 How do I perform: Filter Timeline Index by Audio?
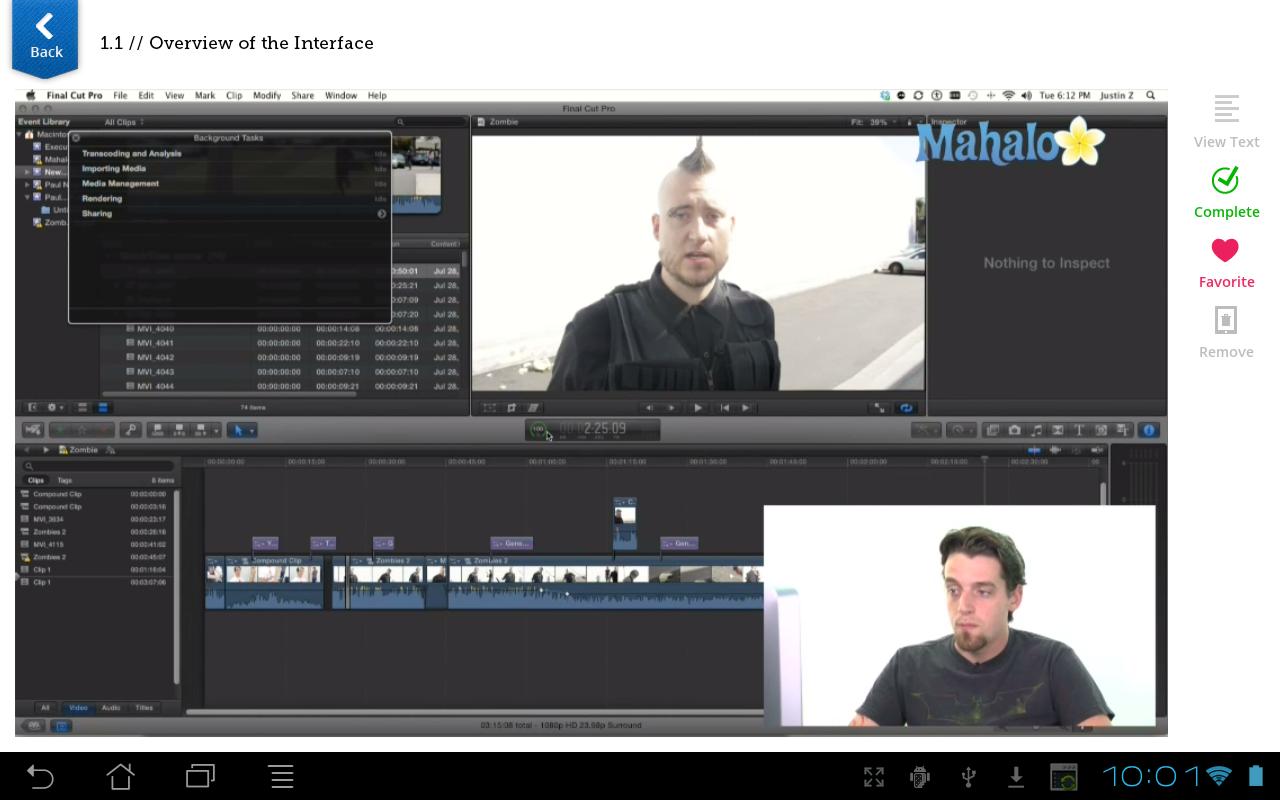(x=111, y=708)
